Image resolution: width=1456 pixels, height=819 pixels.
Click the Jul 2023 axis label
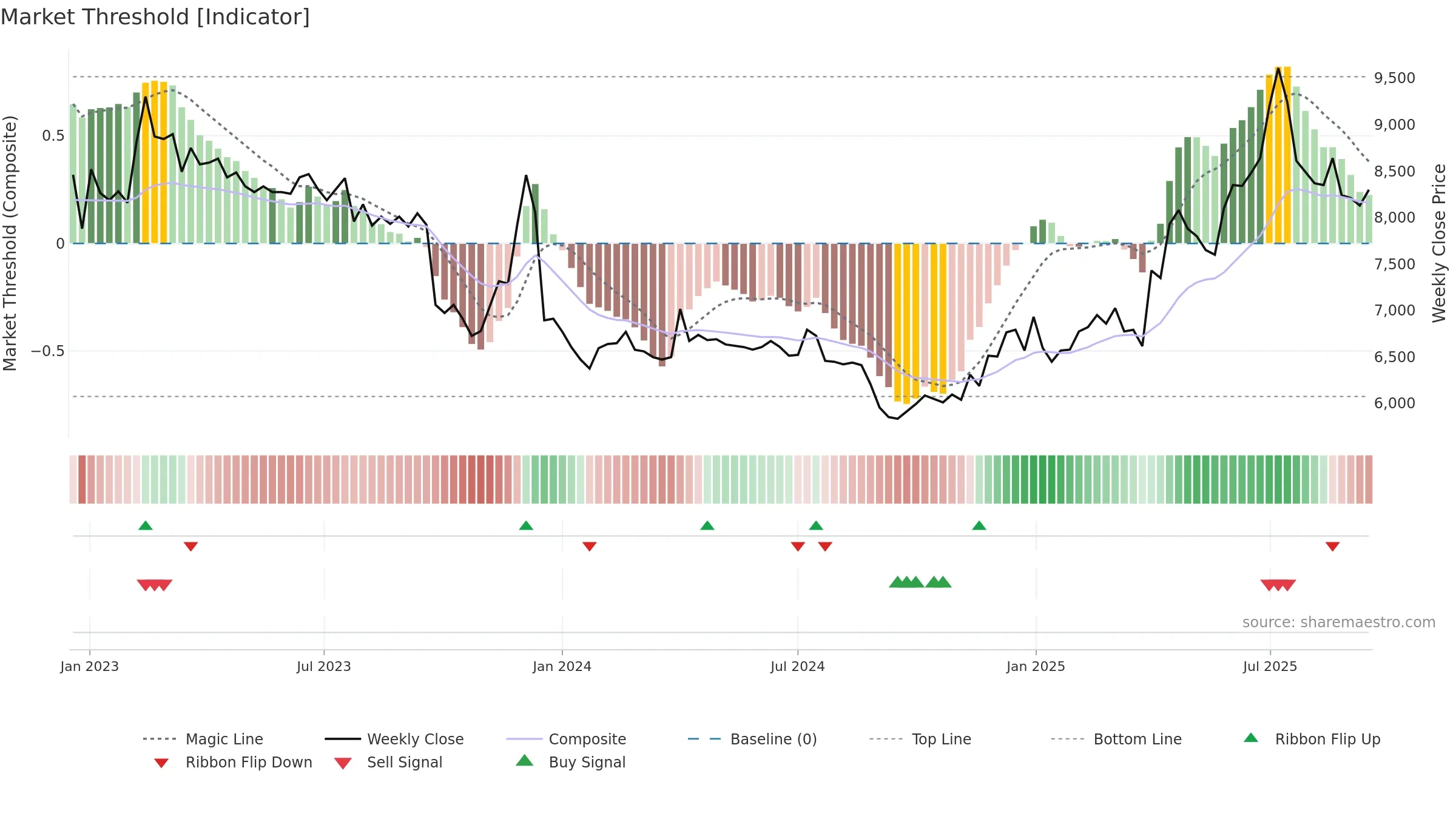pos(324,666)
